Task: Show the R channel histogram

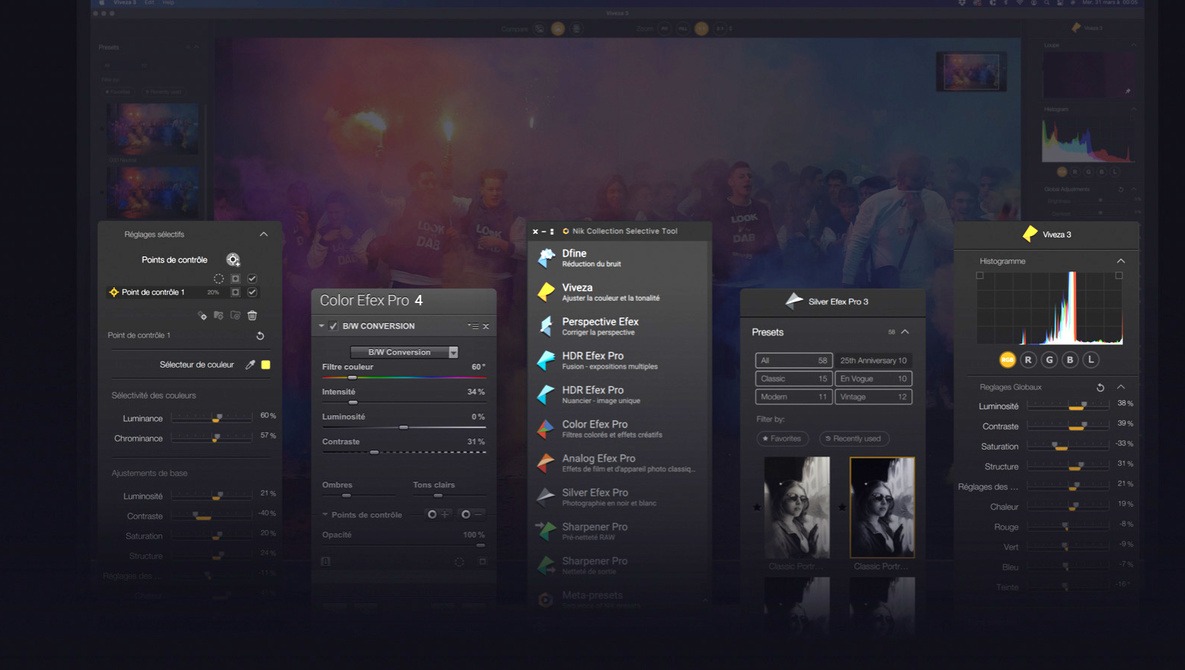Action: [x=1028, y=360]
